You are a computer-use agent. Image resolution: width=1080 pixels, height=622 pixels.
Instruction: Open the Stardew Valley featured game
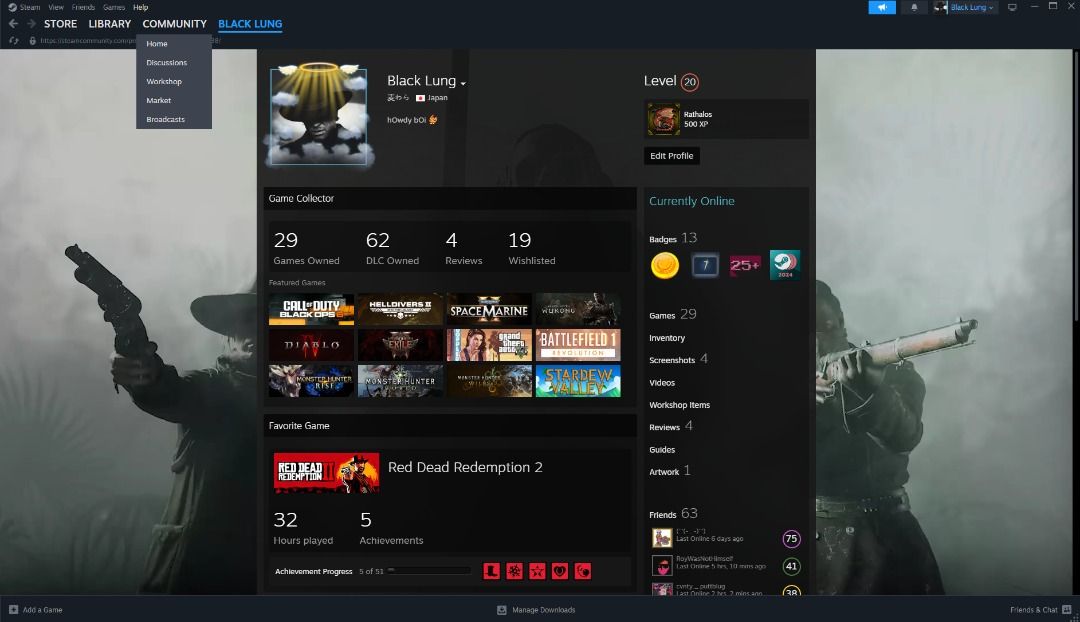[578, 381]
